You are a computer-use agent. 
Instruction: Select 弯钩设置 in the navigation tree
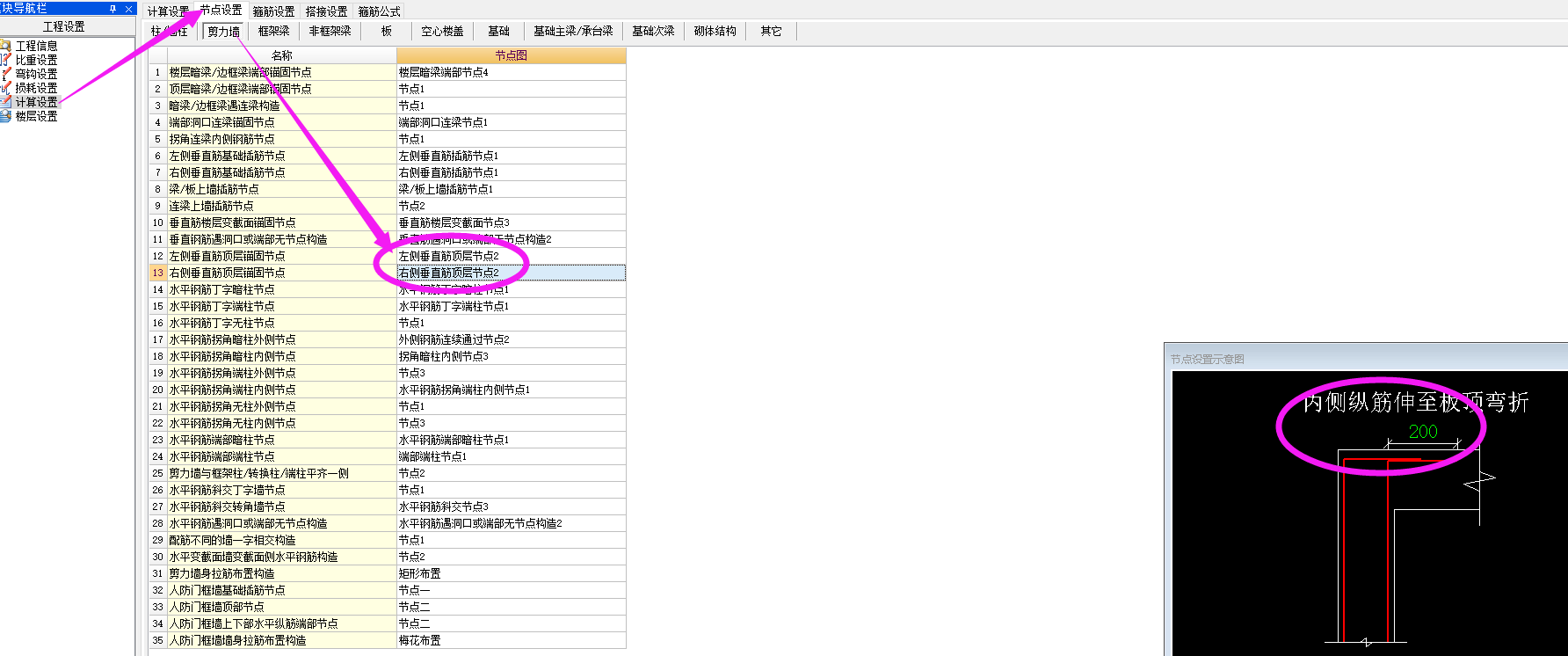pyautogui.click(x=36, y=74)
